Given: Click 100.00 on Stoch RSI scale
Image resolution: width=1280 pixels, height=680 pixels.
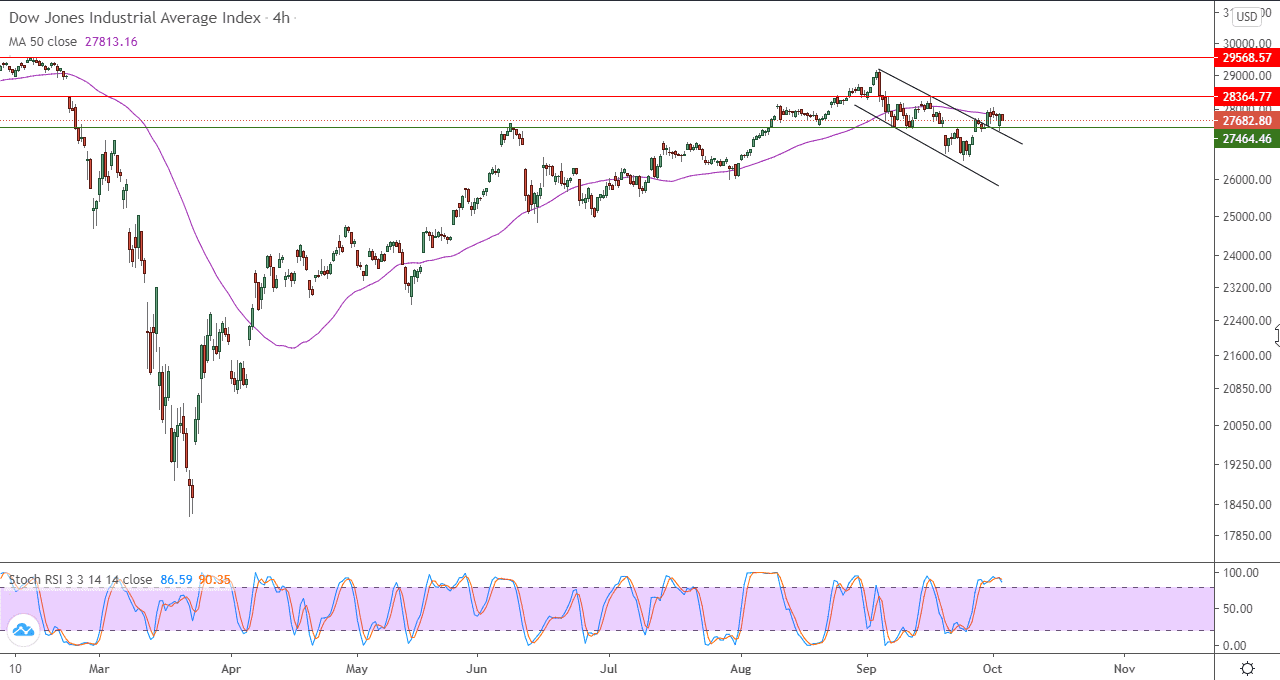Looking at the screenshot, I should click(x=1243, y=573).
